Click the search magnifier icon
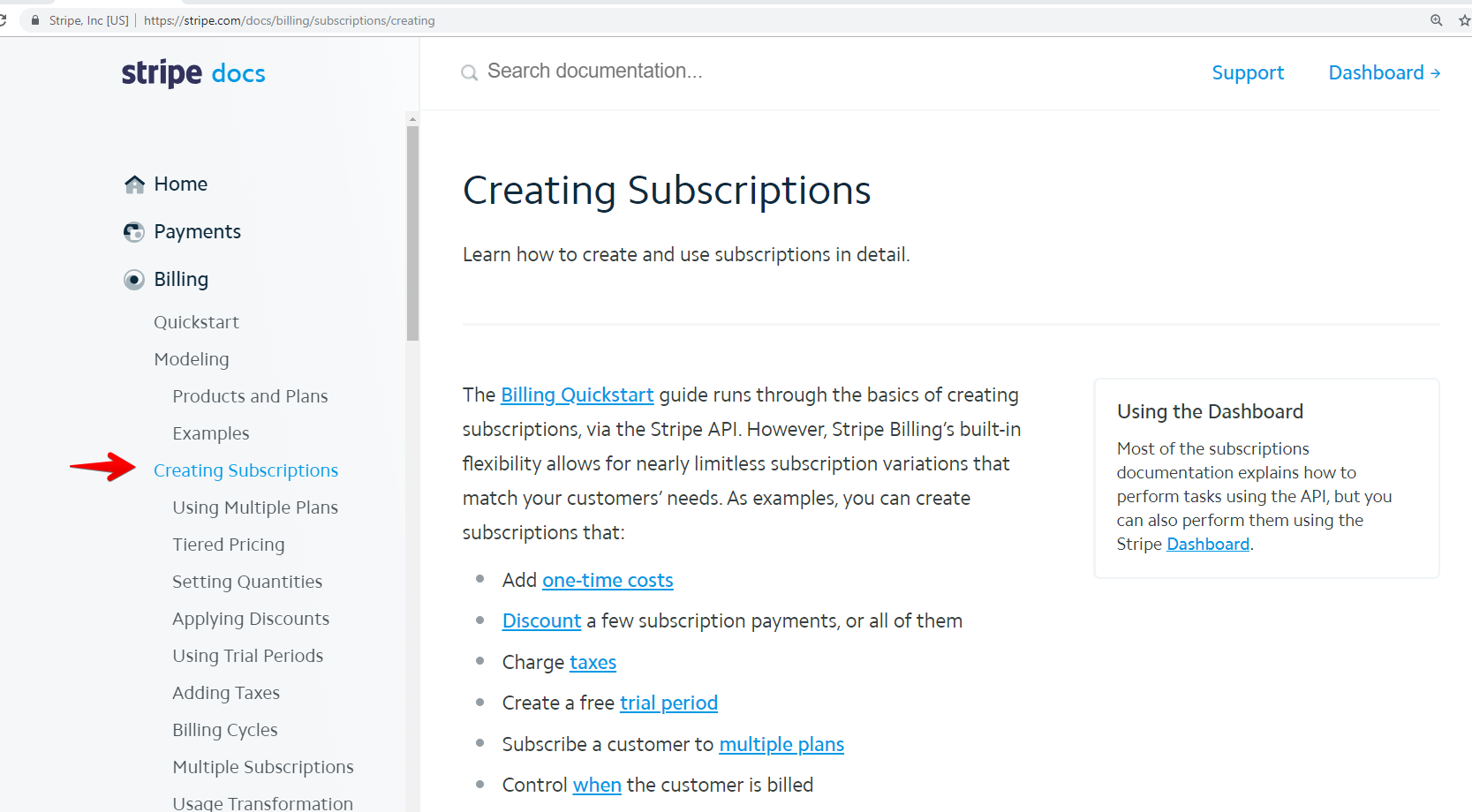The image size is (1472, 812). coord(470,73)
